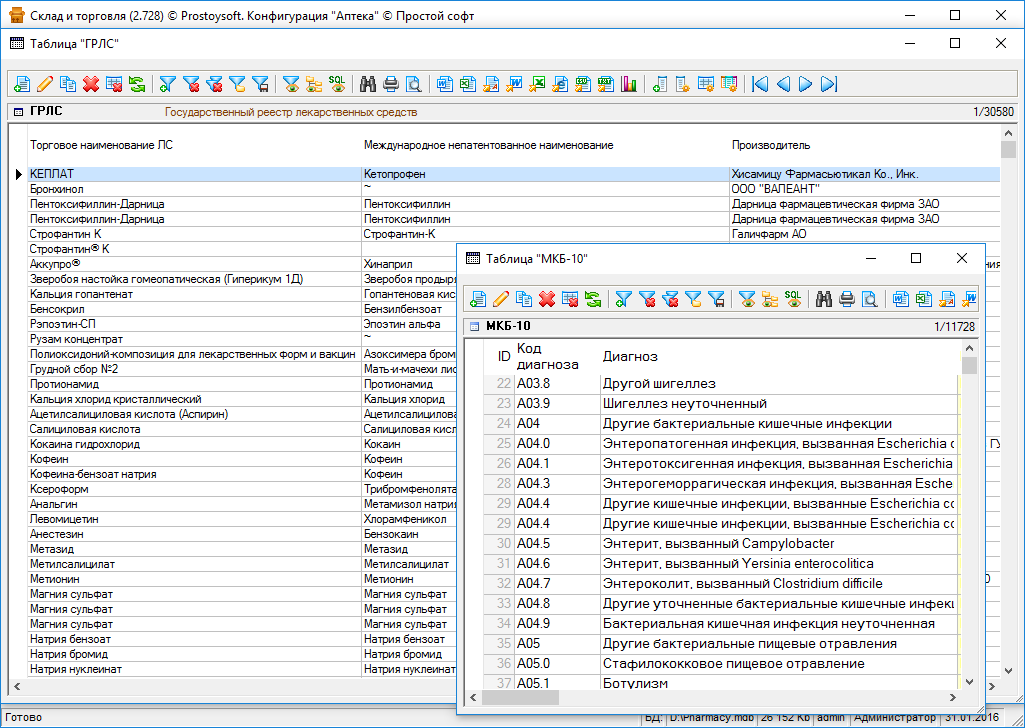The image size is (1025, 728).
Task: Click the 'Администратор' status bar entry
Action: point(895,717)
